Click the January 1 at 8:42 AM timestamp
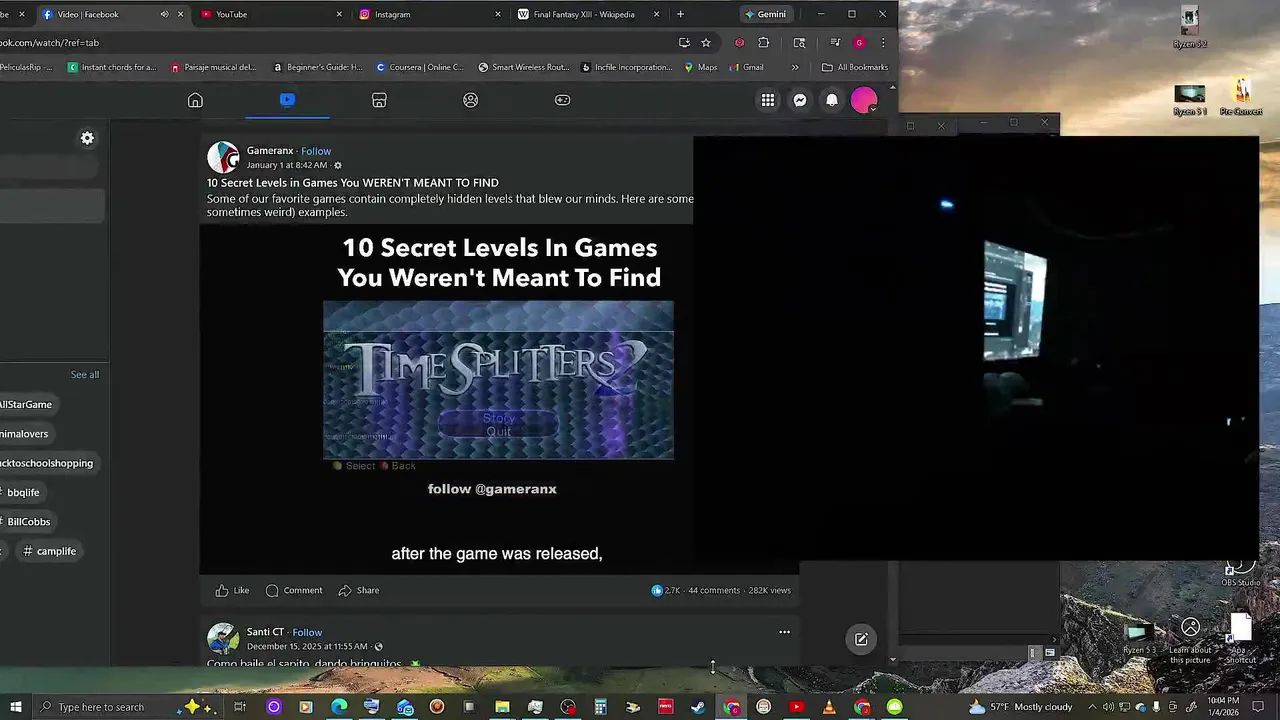1280x720 pixels. 287,165
